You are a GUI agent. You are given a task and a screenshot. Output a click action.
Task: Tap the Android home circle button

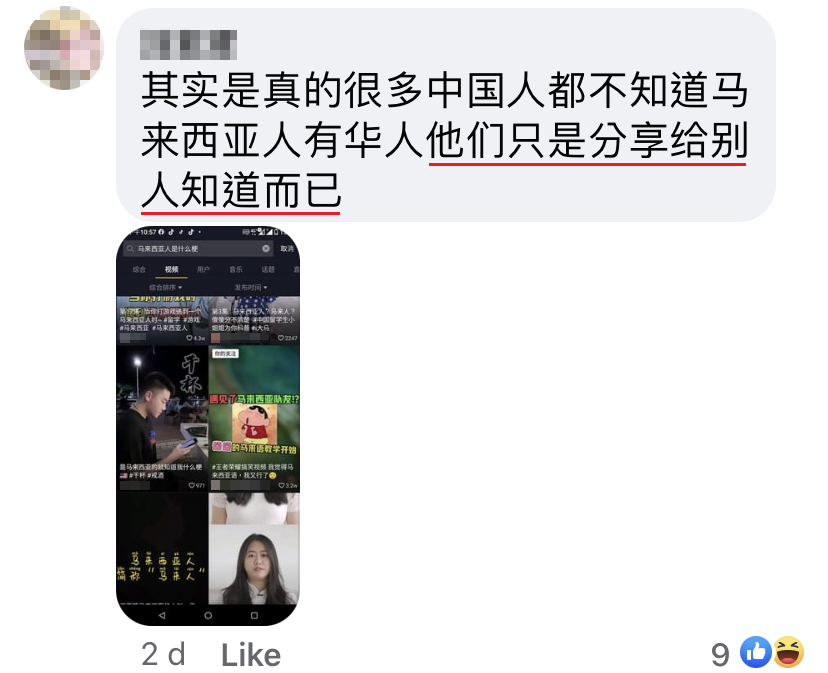point(208,615)
